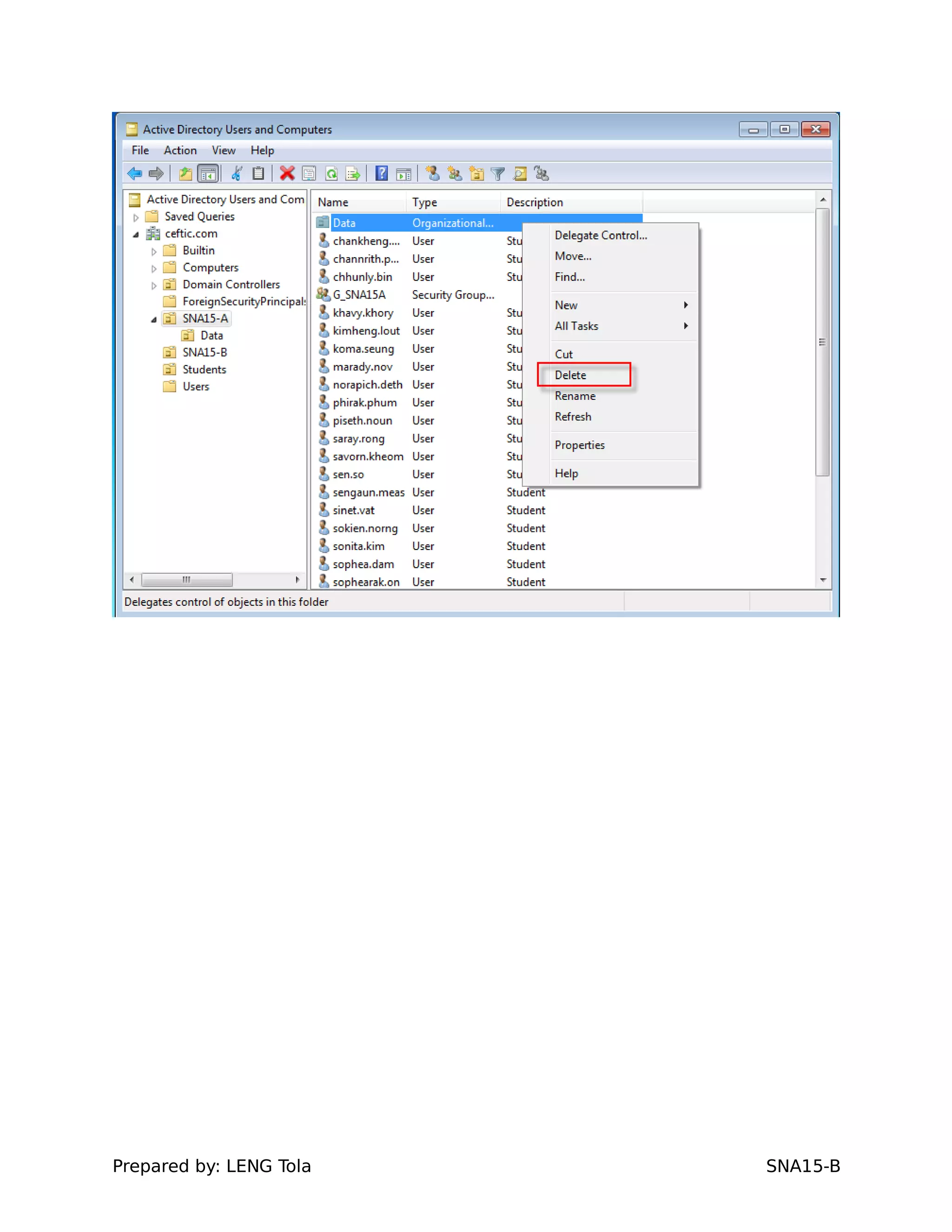The height and width of the screenshot is (1232, 952).
Task: Choose Delete from the context menu
Action: 571,375
